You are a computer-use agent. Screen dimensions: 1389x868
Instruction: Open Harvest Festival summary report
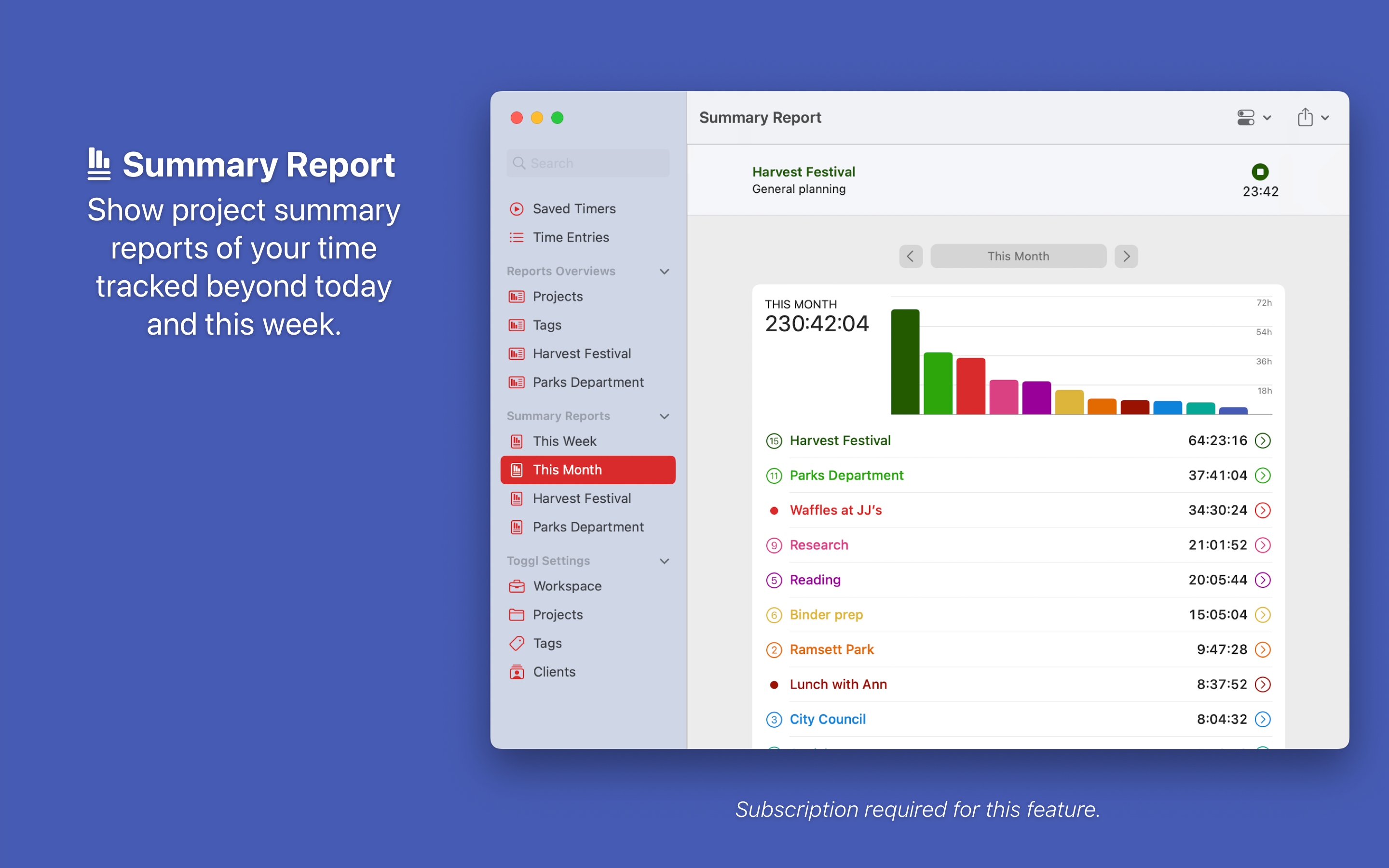click(588, 498)
